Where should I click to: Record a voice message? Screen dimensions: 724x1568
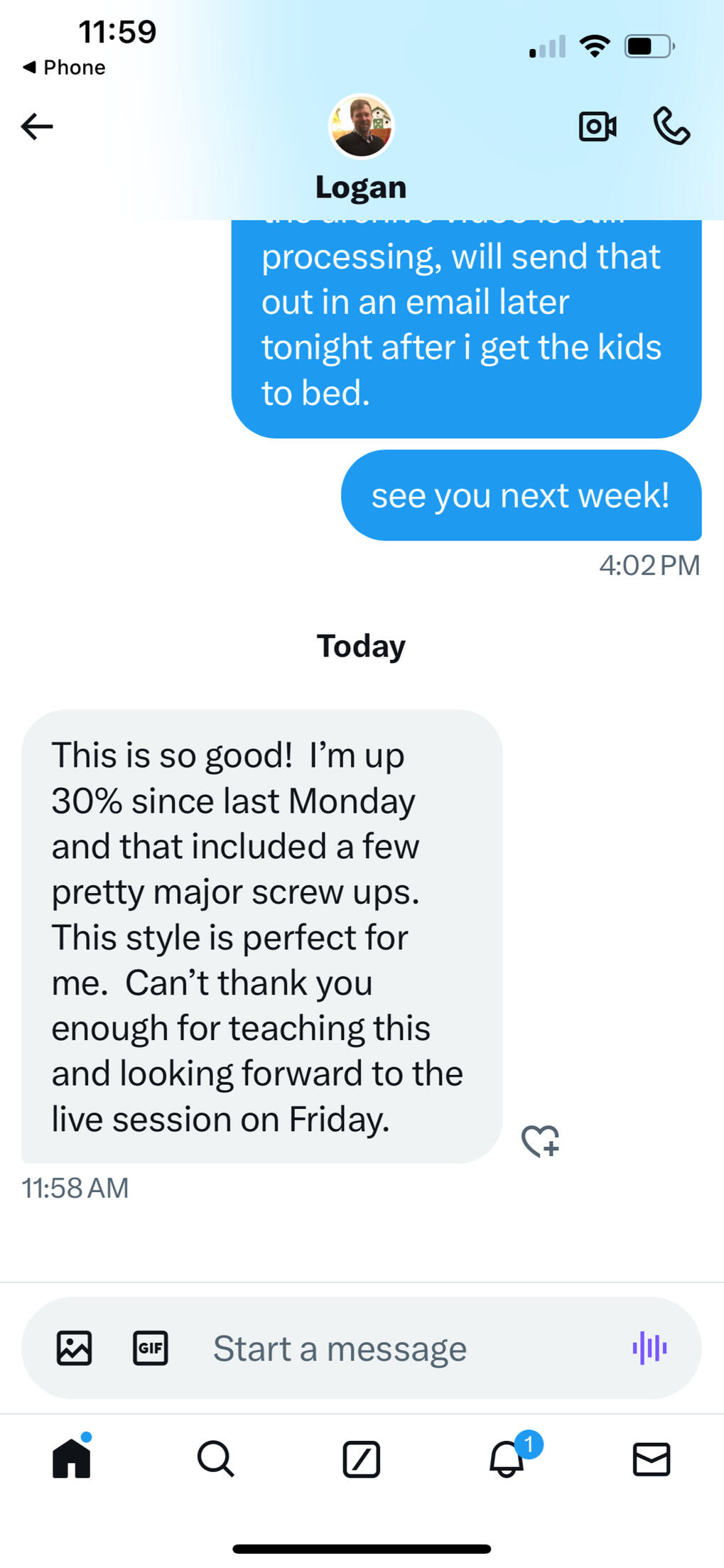point(649,1348)
